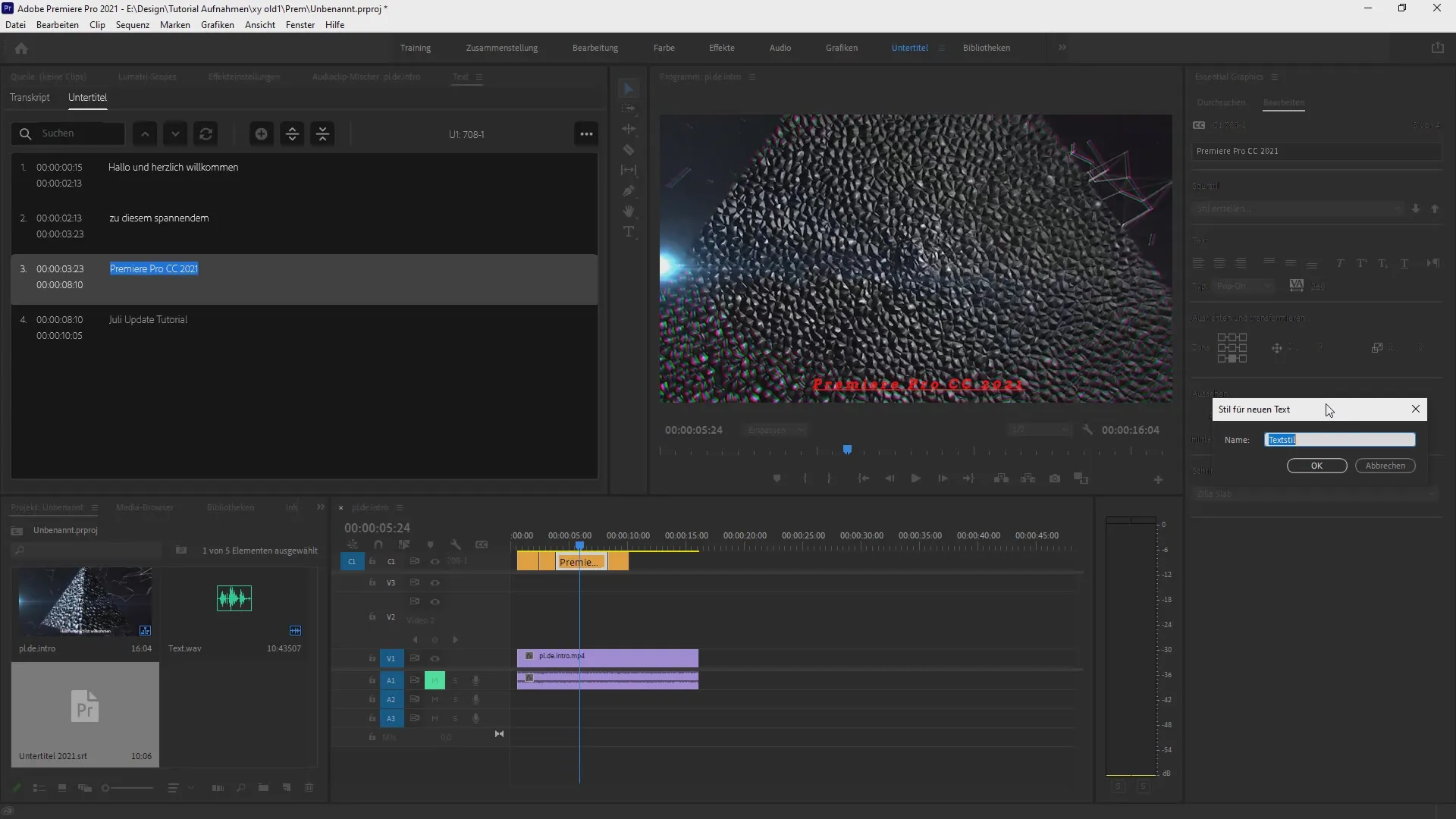The height and width of the screenshot is (819, 1456).
Task: Open Program monitor panel menu
Action: (x=752, y=77)
